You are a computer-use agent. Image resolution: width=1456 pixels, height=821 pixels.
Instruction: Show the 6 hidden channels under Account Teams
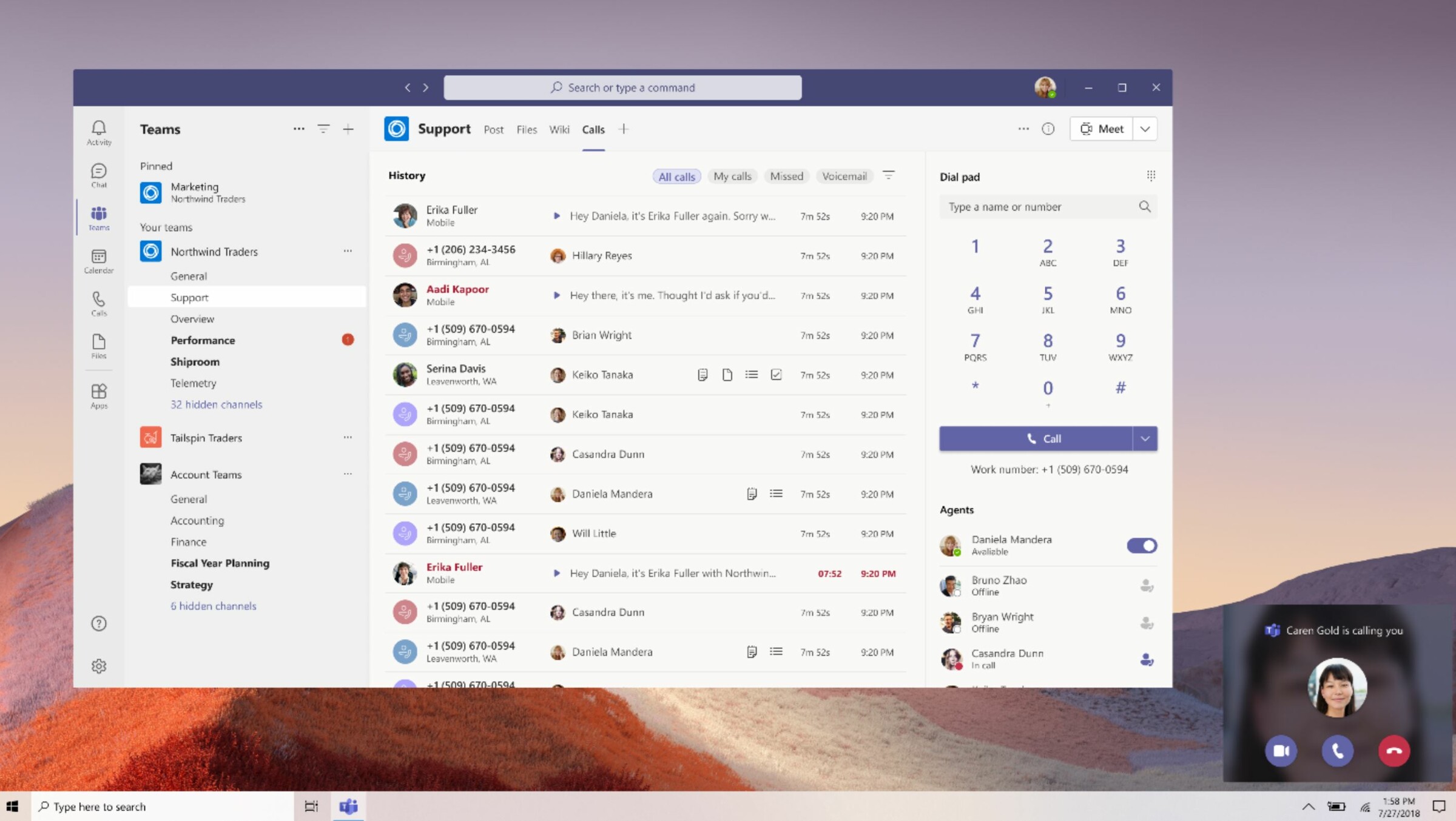click(x=214, y=606)
